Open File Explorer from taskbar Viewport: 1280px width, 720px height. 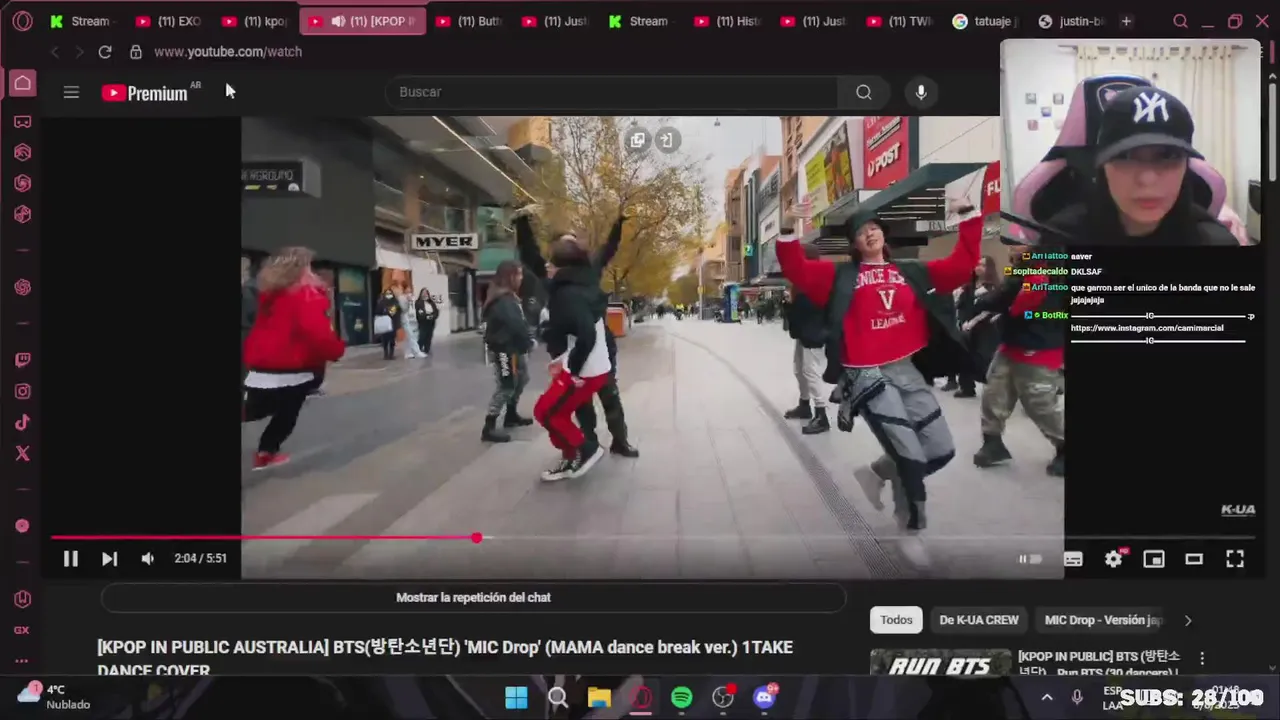[599, 698]
